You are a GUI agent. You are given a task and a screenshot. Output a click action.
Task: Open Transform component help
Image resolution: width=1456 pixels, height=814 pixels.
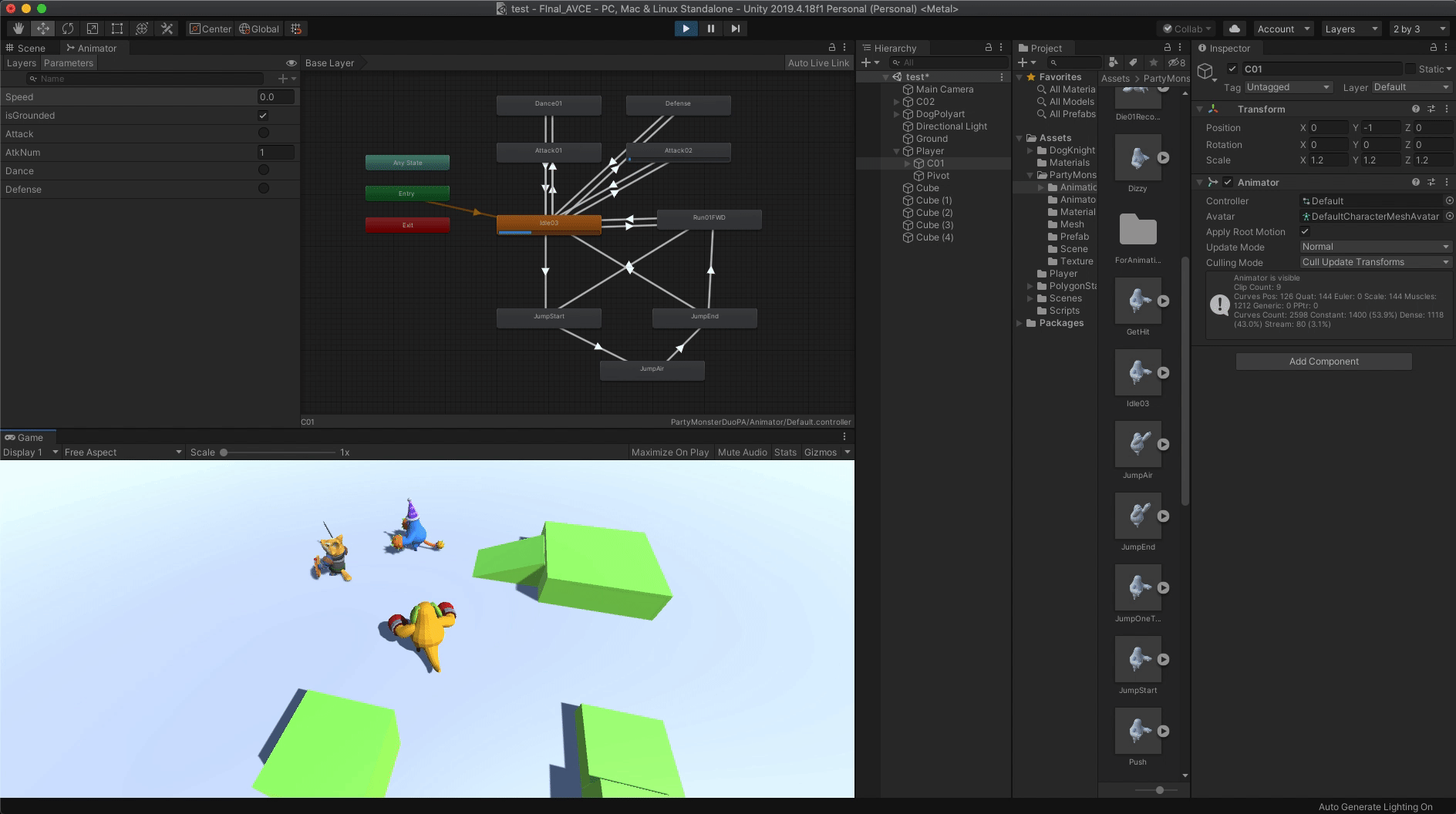[x=1415, y=109]
